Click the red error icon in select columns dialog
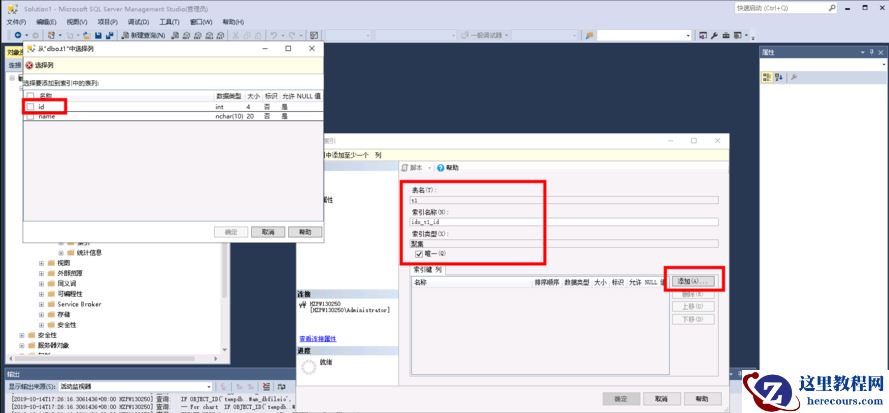889x413 pixels. point(29,65)
